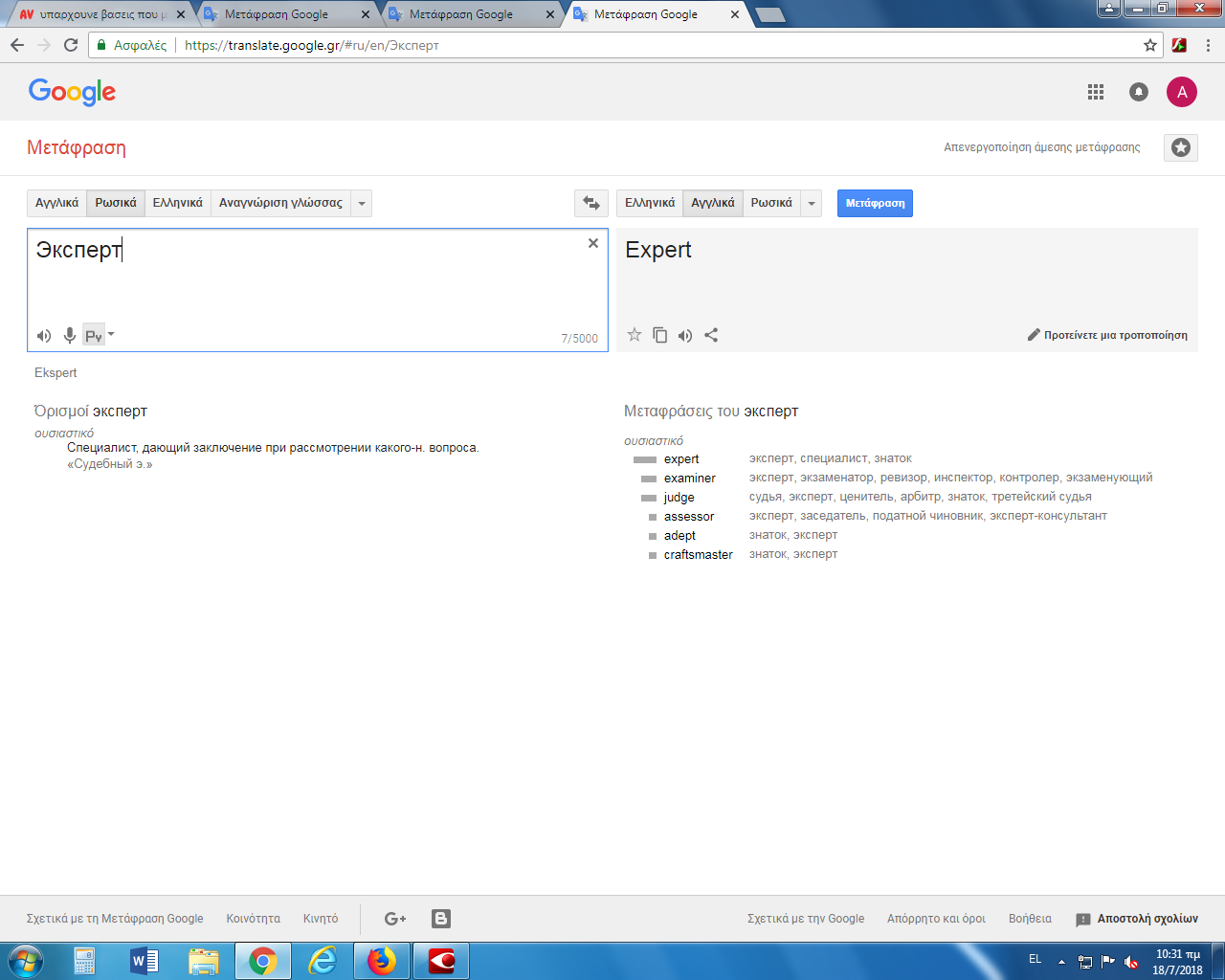Click the suggest an edit pencil link
This screenshot has width=1225, height=980.
click(x=1107, y=335)
